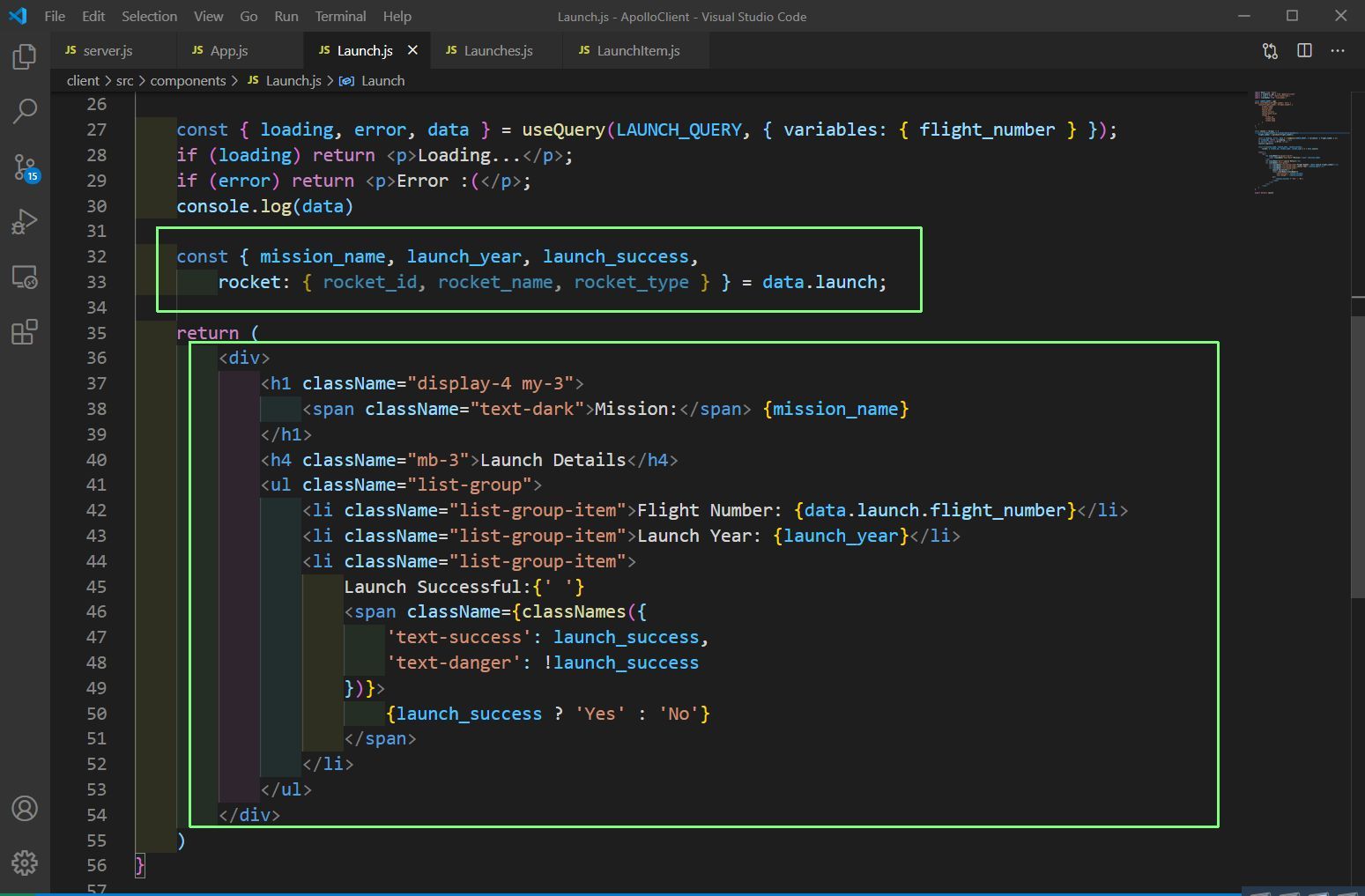Viewport: 1365px width, 896px height.
Task: Click classNames on line 46
Action: [574, 611]
